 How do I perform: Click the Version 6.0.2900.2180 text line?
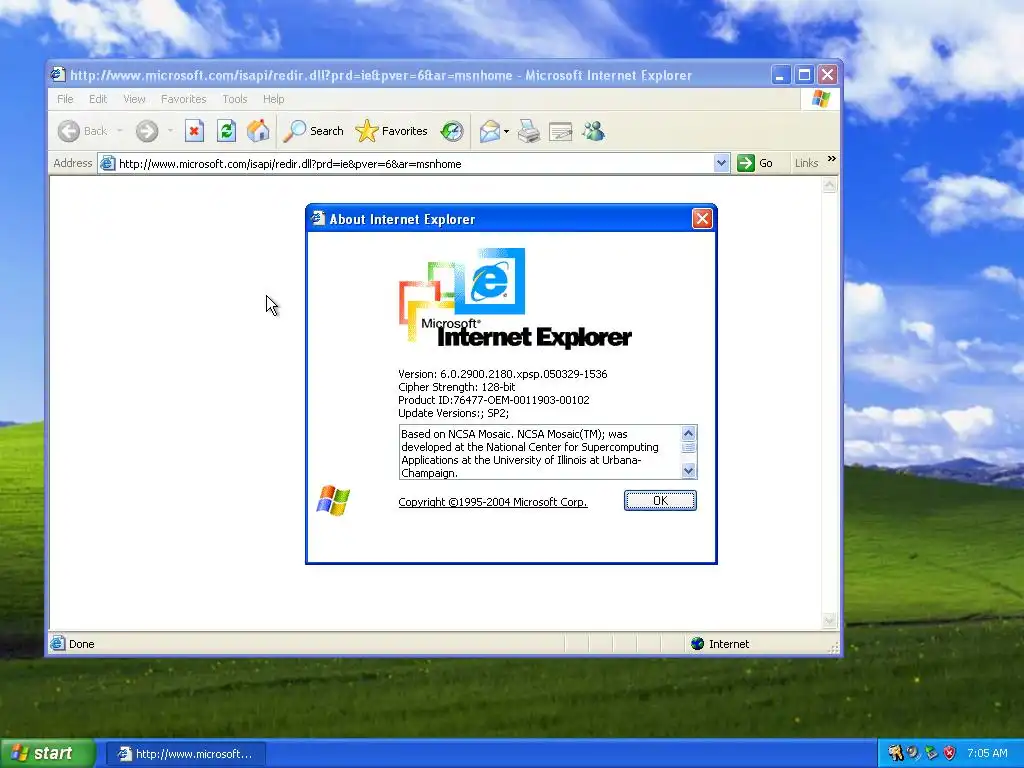tap(503, 374)
